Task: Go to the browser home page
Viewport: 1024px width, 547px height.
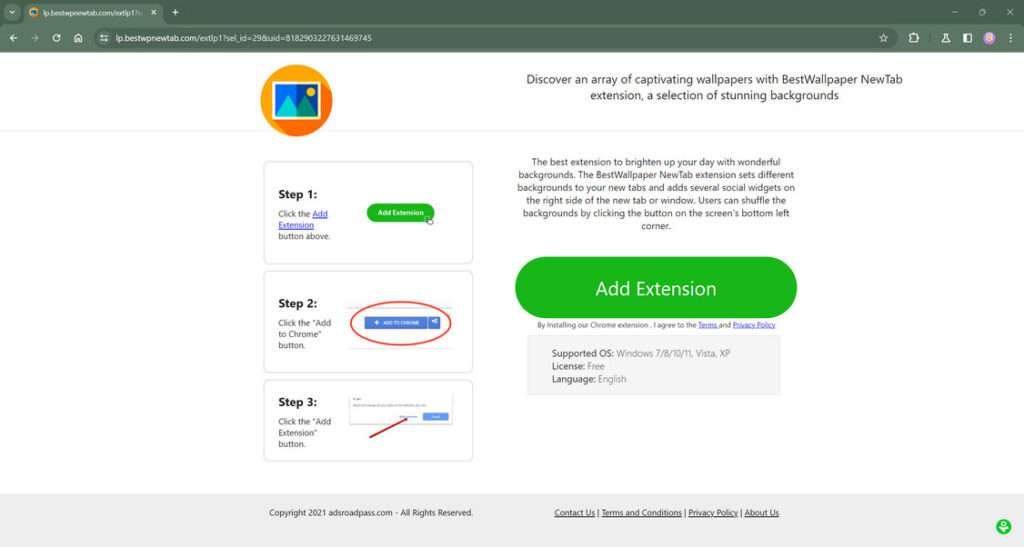Action: tap(78, 39)
